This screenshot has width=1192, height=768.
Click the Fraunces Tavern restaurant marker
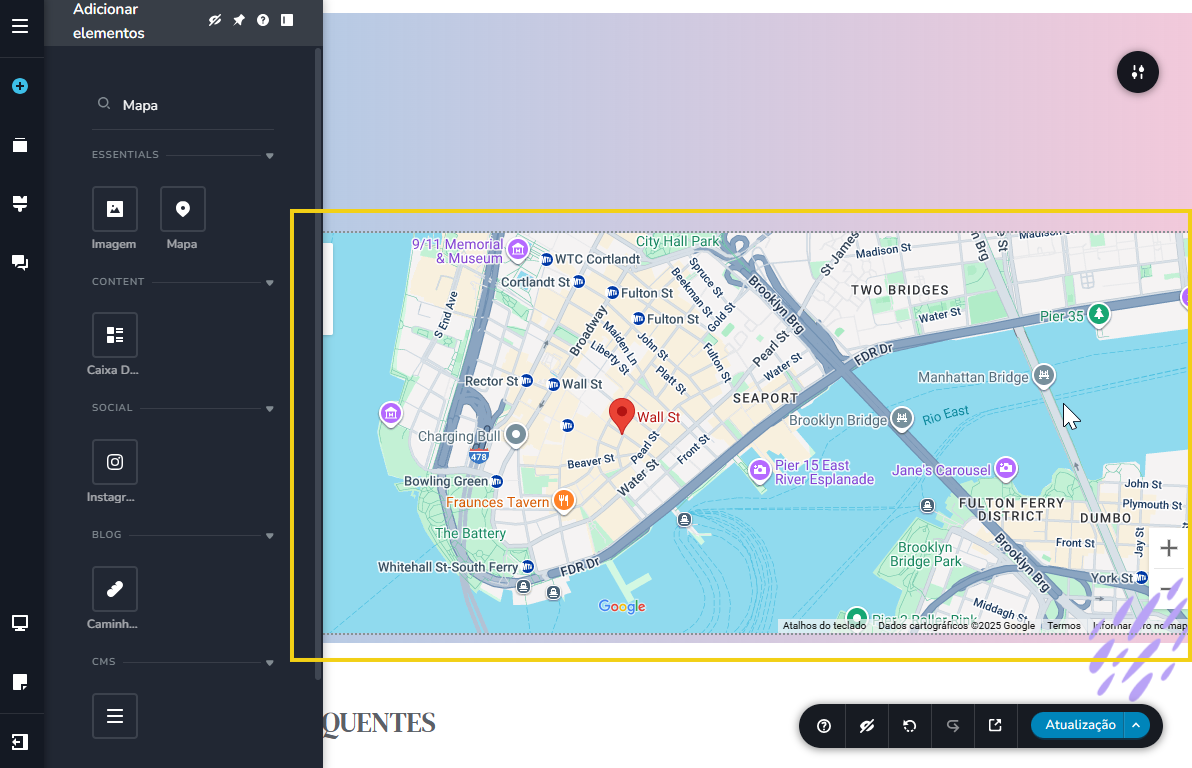tap(563, 500)
